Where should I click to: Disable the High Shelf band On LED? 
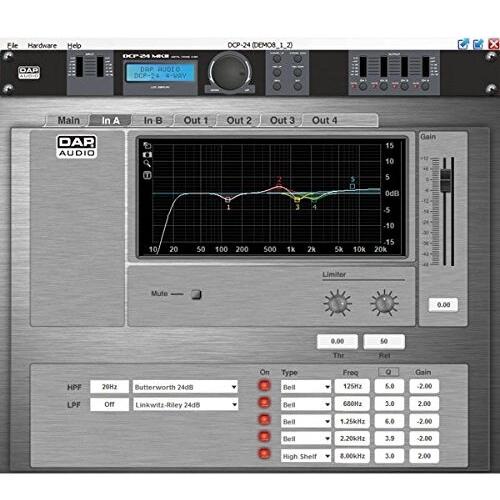pyautogui.click(x=264, y=454)
